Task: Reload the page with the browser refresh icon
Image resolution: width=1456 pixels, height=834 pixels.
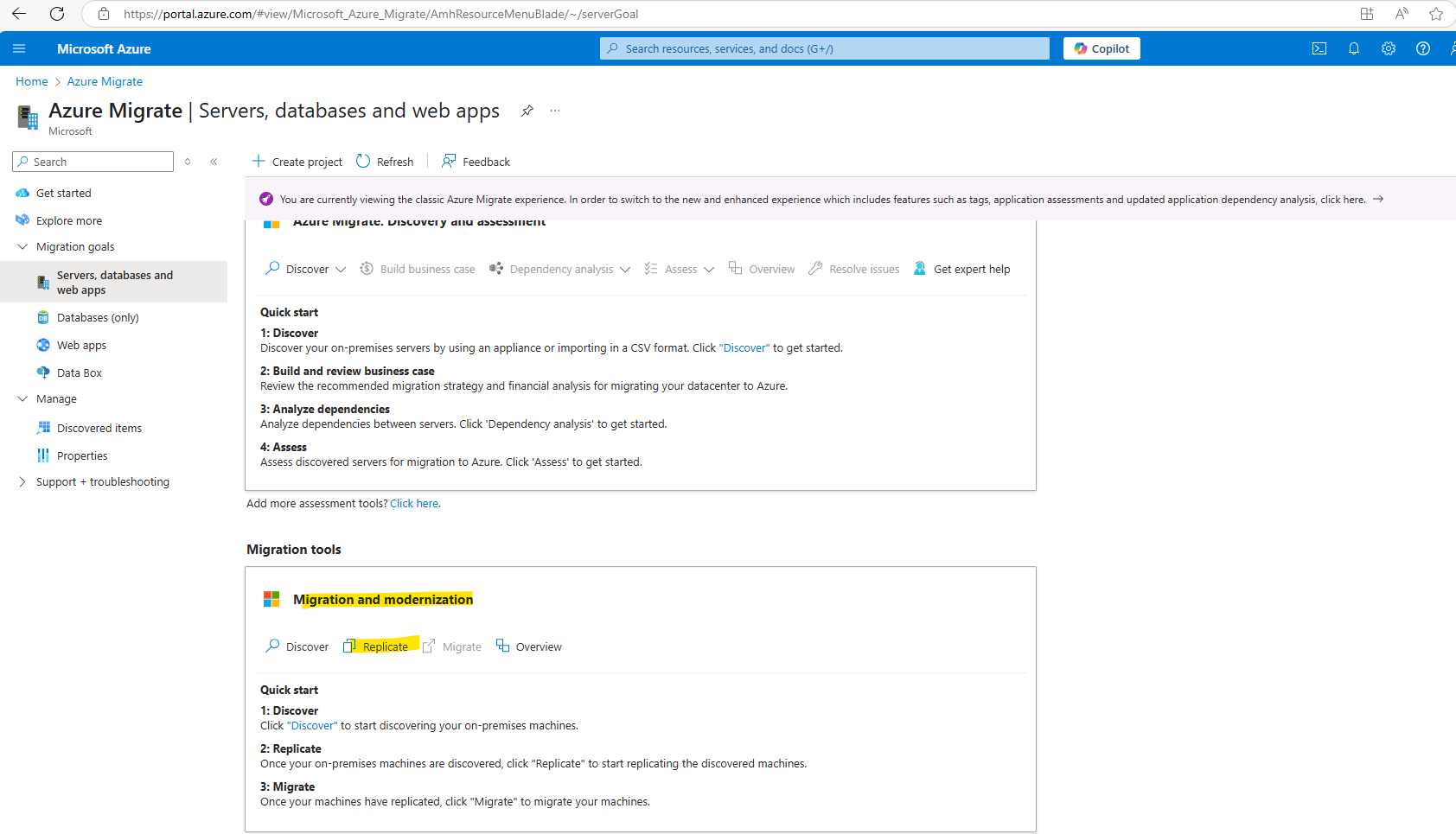Action: tap(57, 14)
